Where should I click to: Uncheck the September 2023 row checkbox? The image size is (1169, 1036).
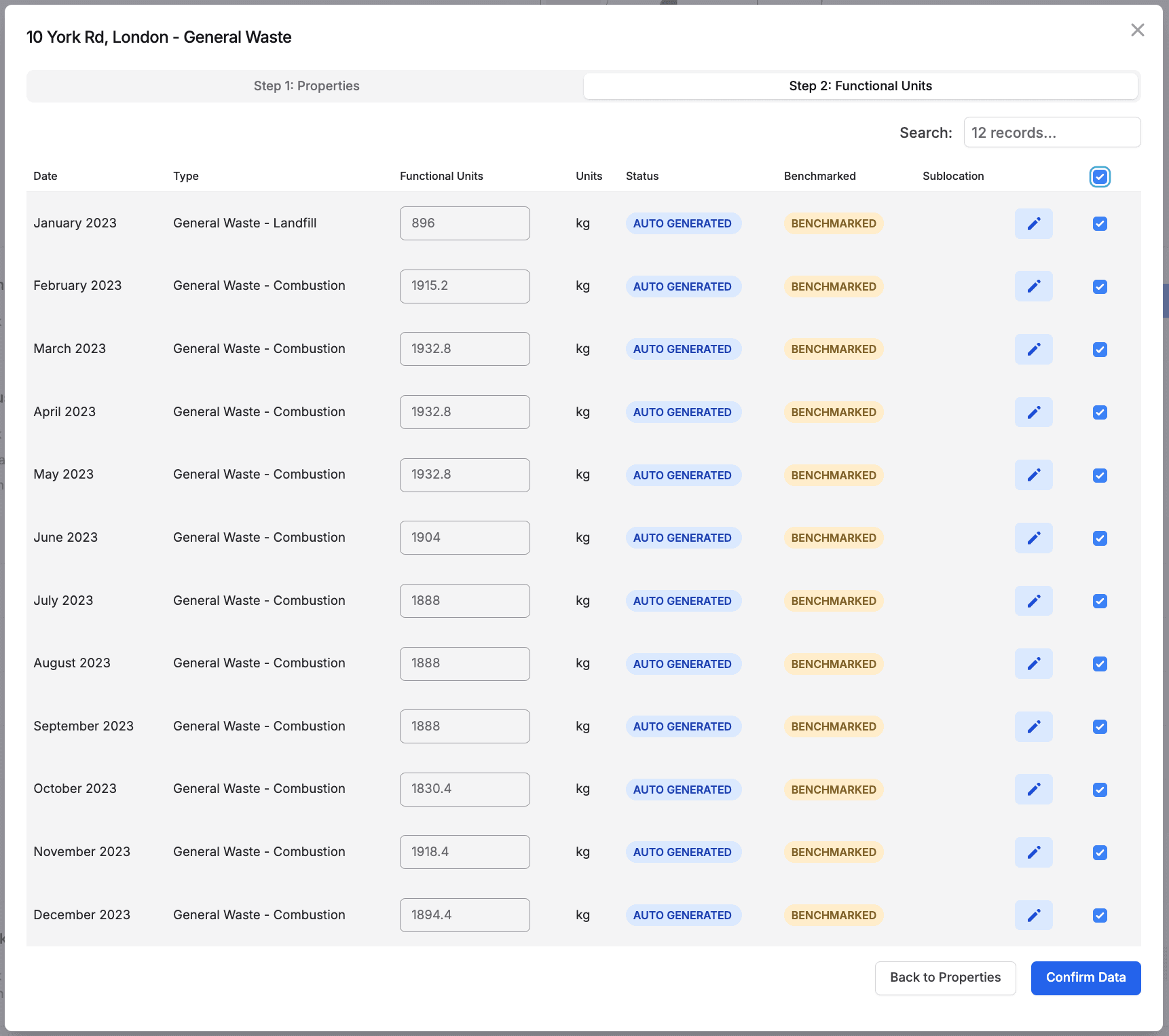click(x=1100, y=726)
